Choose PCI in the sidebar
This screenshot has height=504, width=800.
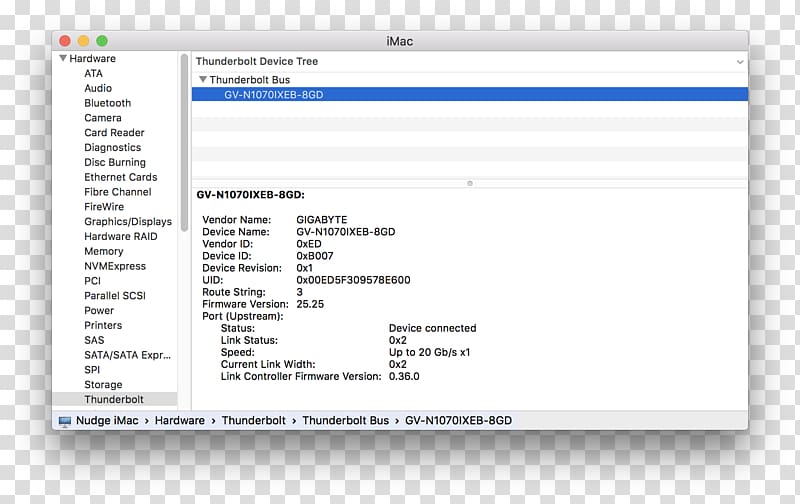[x=92, y=281]
